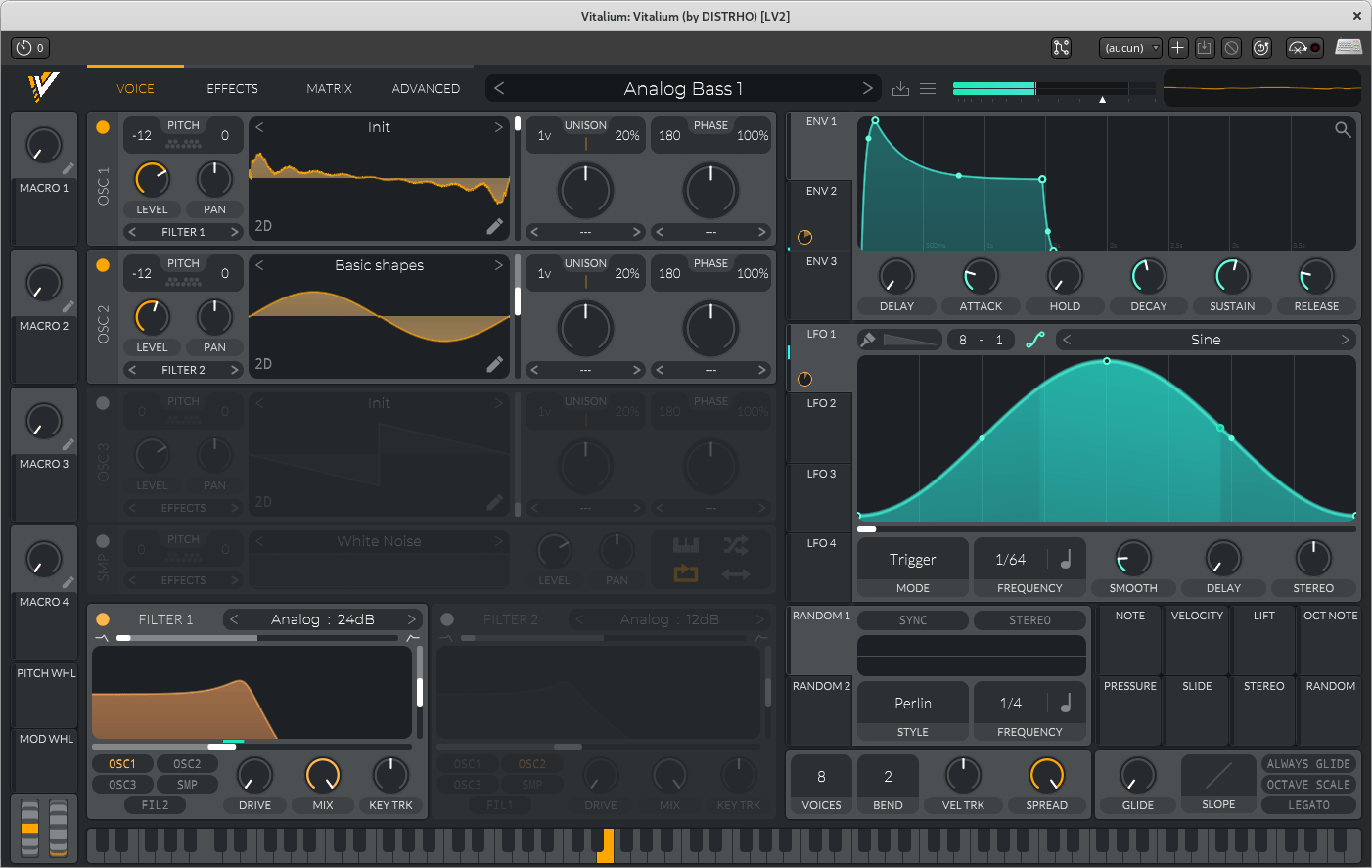Click the save preset icon beside Analog Bass 1

[x=901, y=89]
